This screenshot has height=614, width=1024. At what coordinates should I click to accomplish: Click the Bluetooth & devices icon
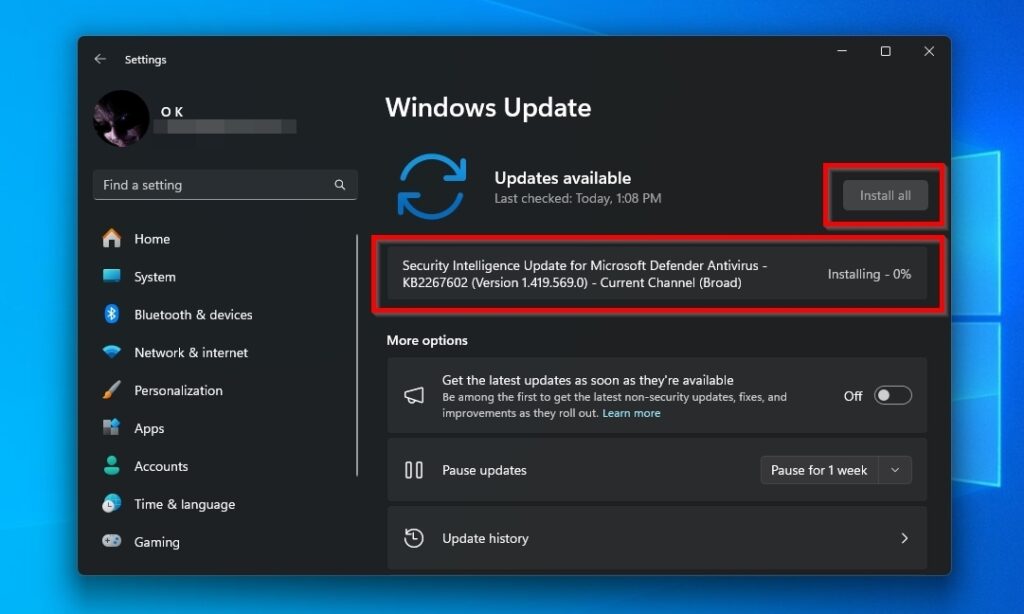[x=111, y=314]
